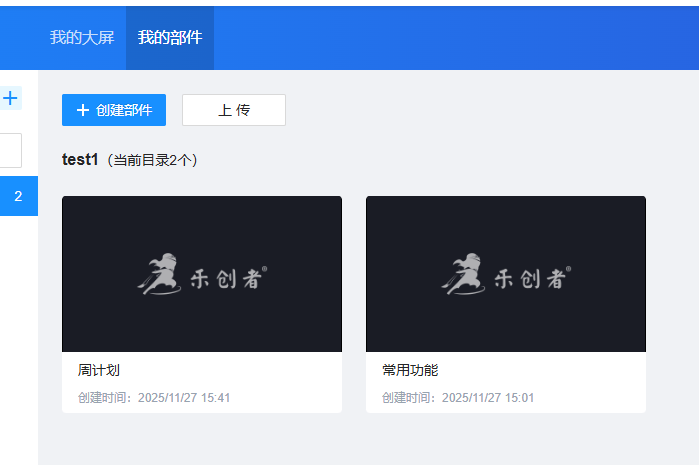The width and height of the screenshot is (699, 465).
Task: Click the plus icon in left sidebar
Action: [10, 98]
